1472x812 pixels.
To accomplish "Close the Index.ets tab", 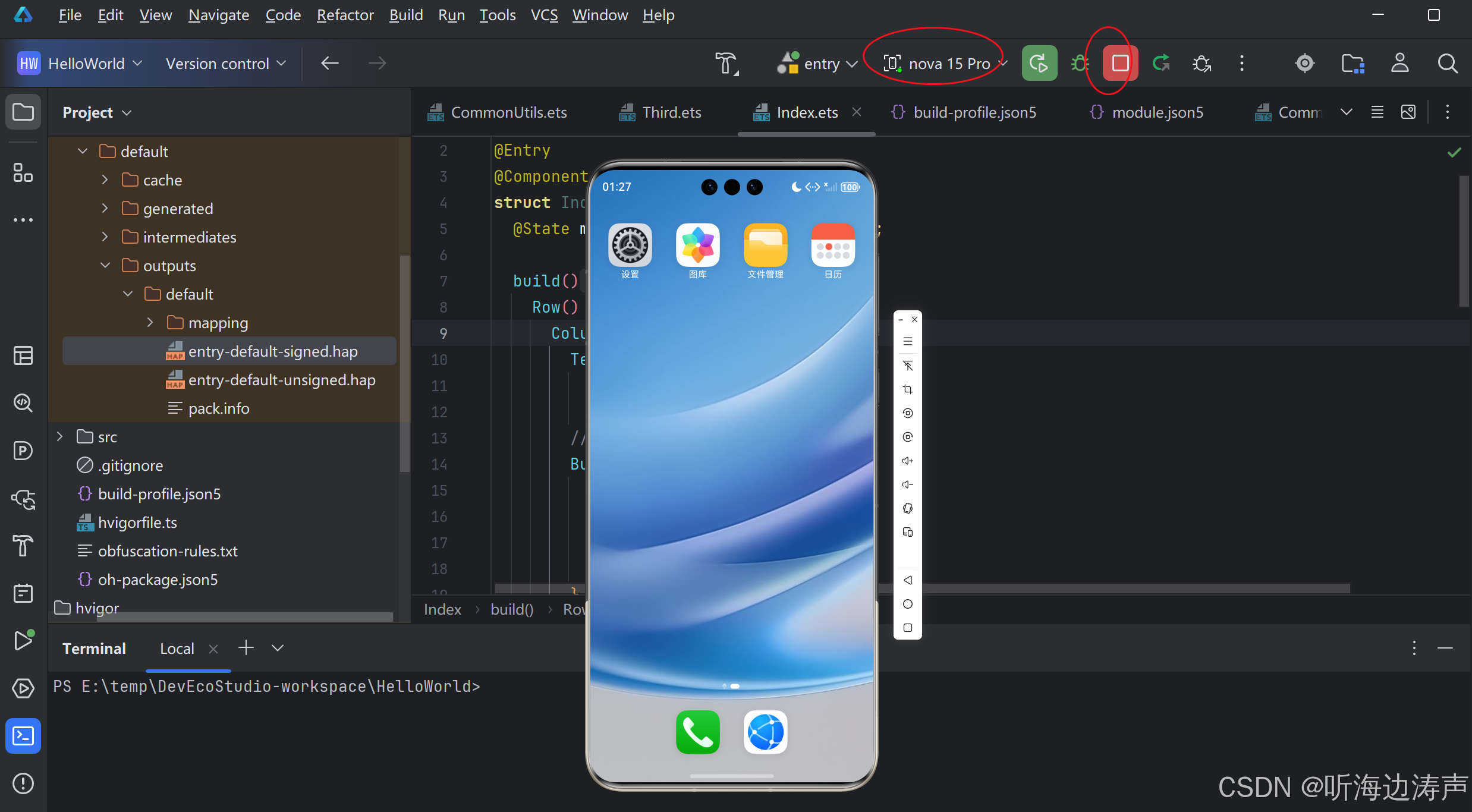I will [x=857, y=112].
